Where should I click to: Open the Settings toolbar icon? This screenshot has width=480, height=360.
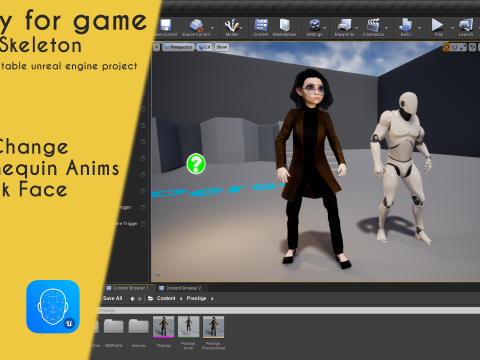pos(314,26)
